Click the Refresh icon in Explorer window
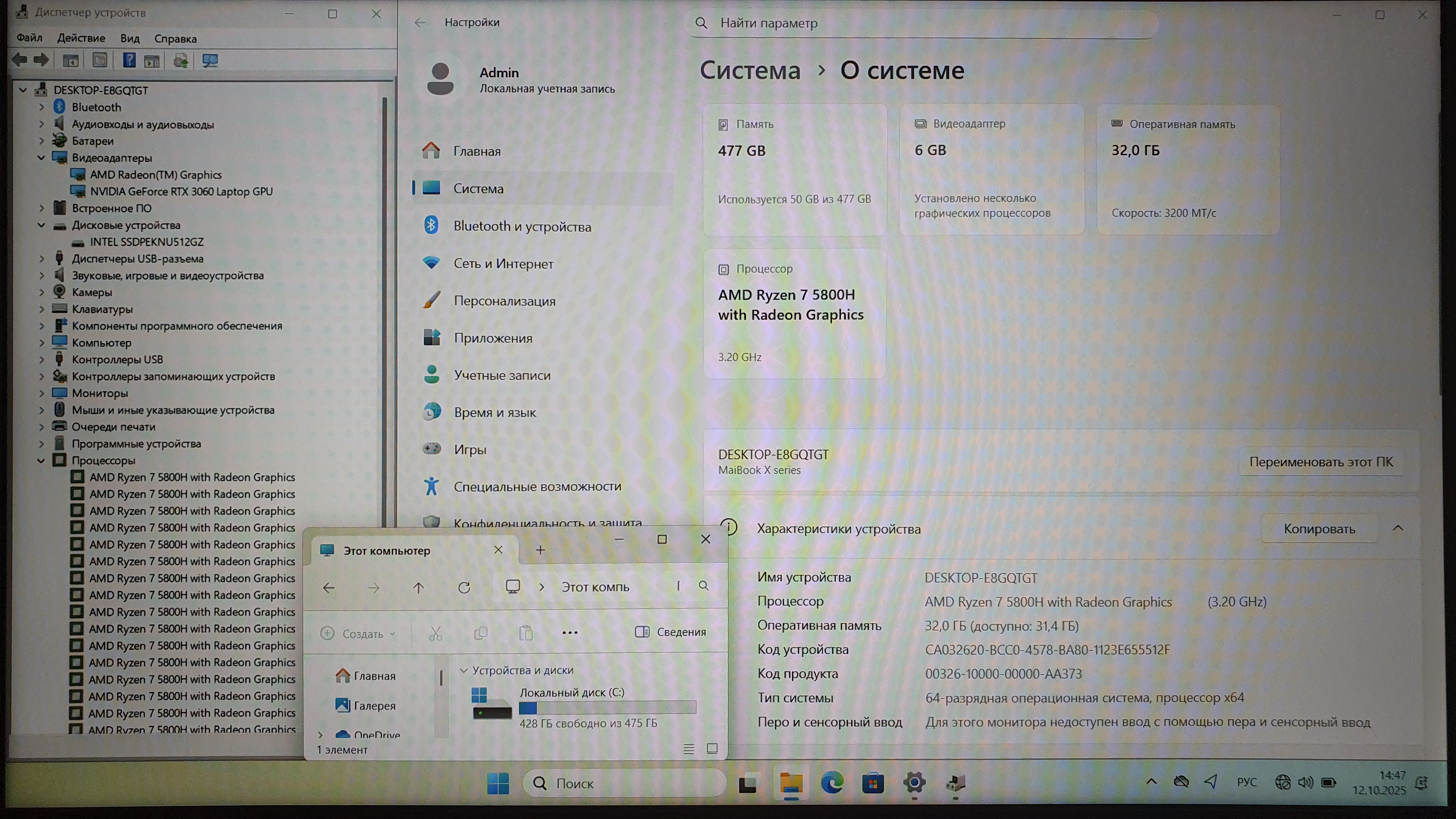The width and height of the screenshot is (1456, 819). point(464,587)
